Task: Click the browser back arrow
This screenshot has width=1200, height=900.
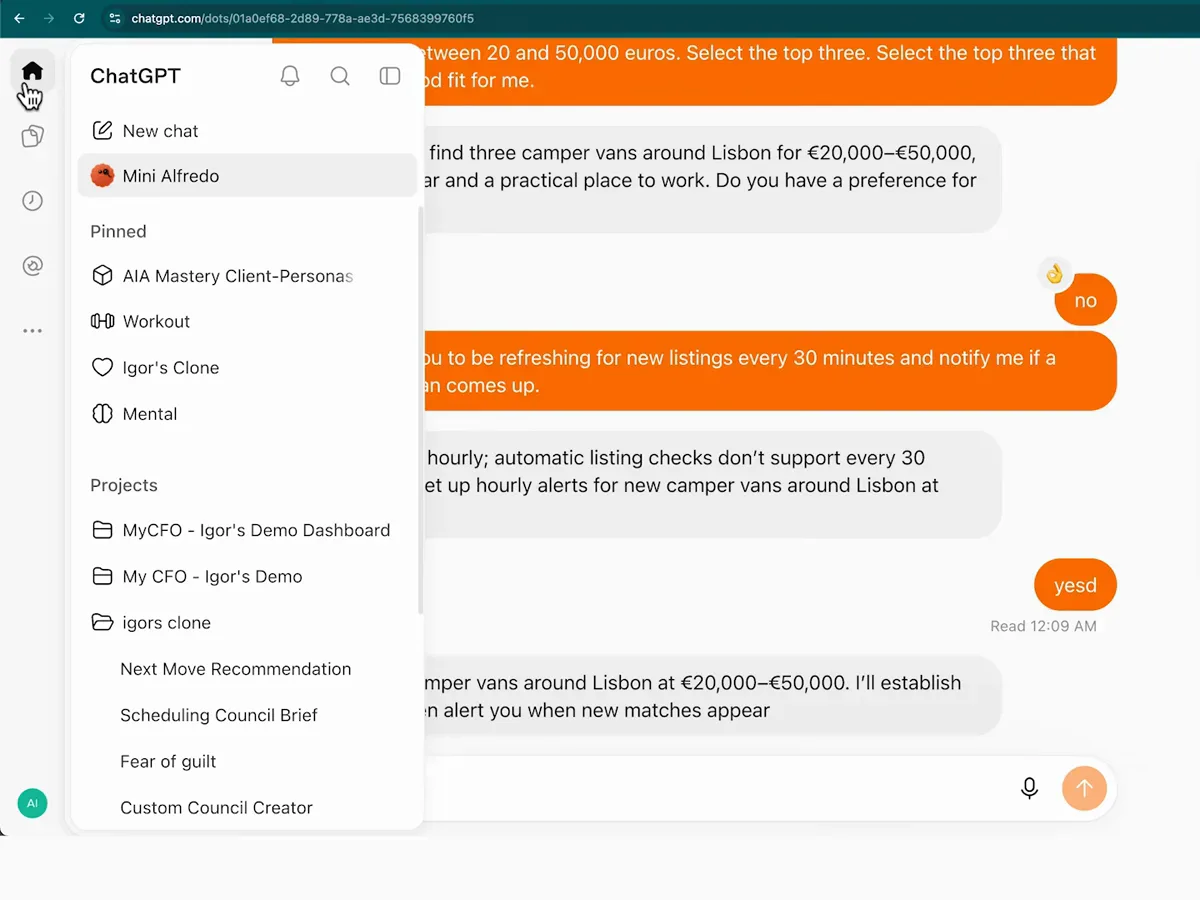Action: [x=19, y=18]
